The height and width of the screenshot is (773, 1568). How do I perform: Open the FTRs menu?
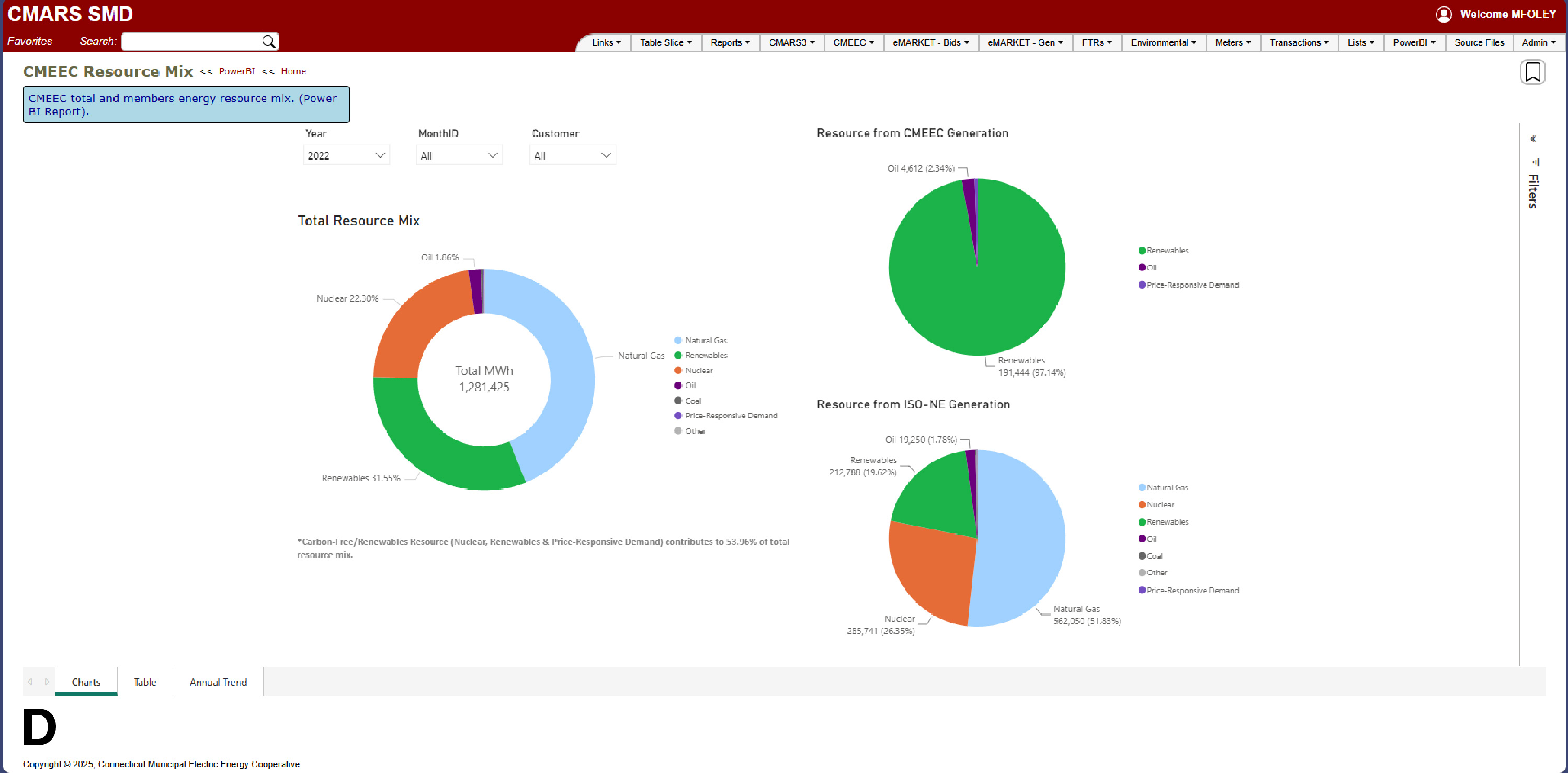coord(1097,42)
